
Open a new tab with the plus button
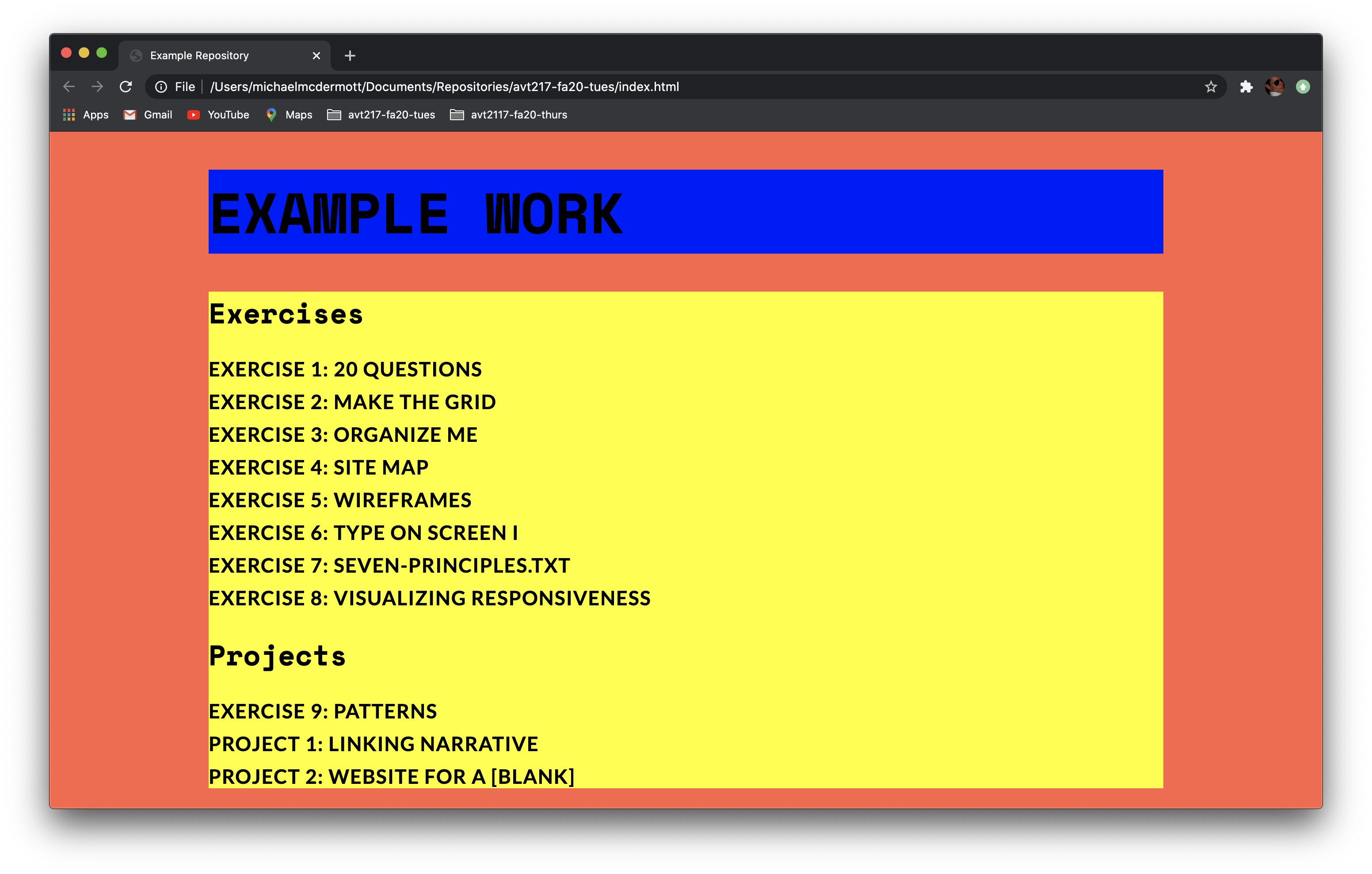point(350,55)
